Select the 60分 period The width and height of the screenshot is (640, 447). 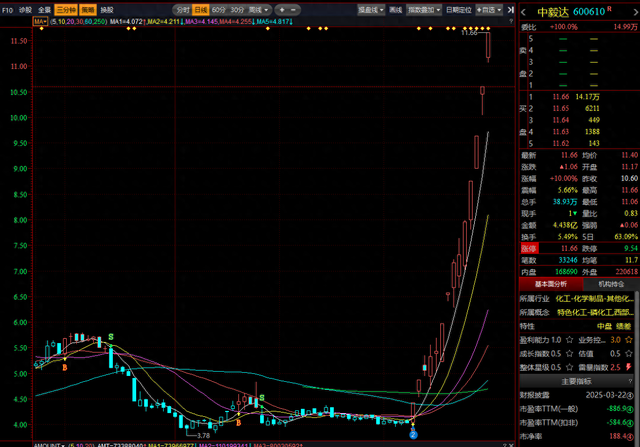219,10
